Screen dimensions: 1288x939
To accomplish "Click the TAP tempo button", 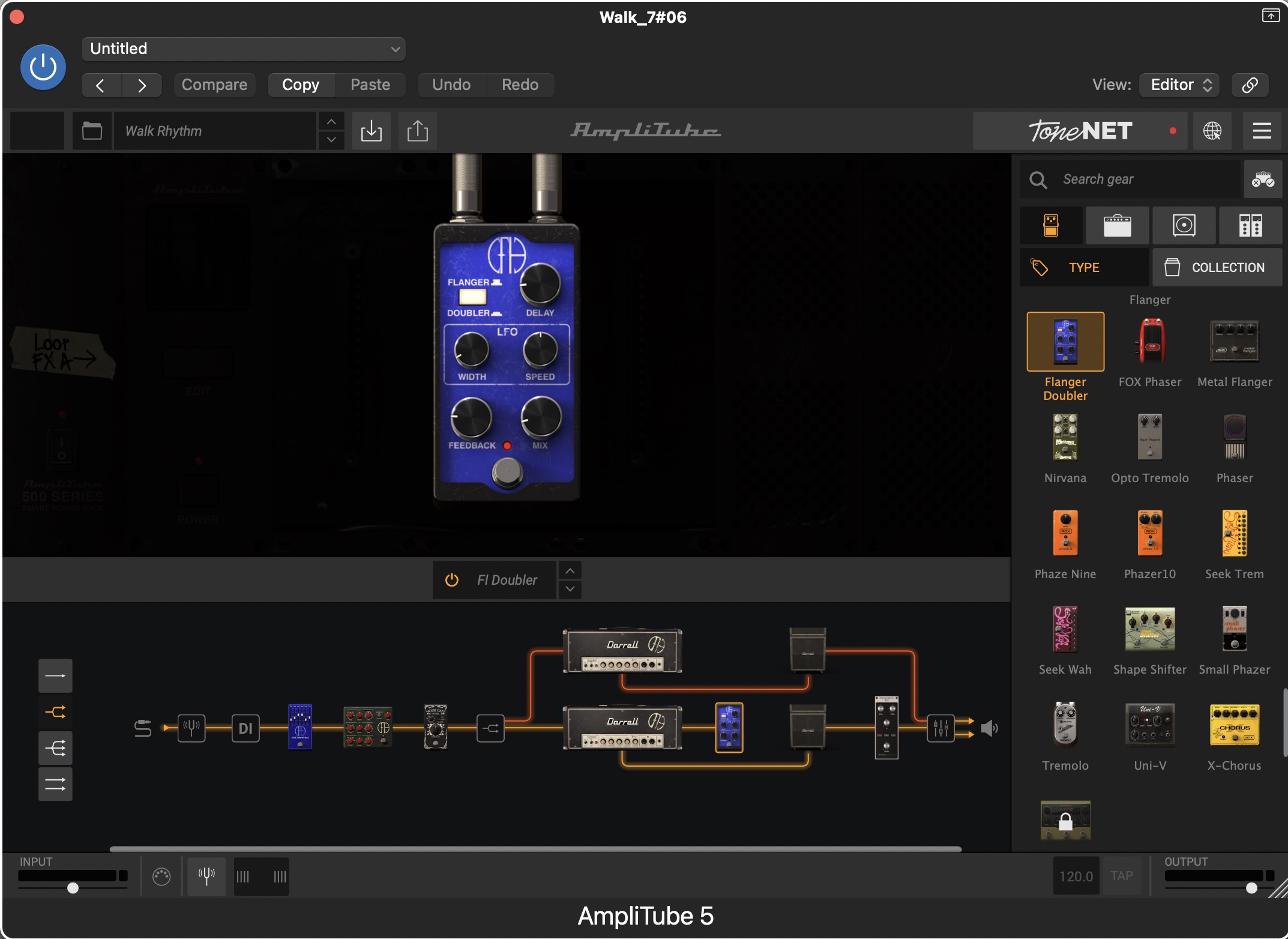I will (1121, 876).
